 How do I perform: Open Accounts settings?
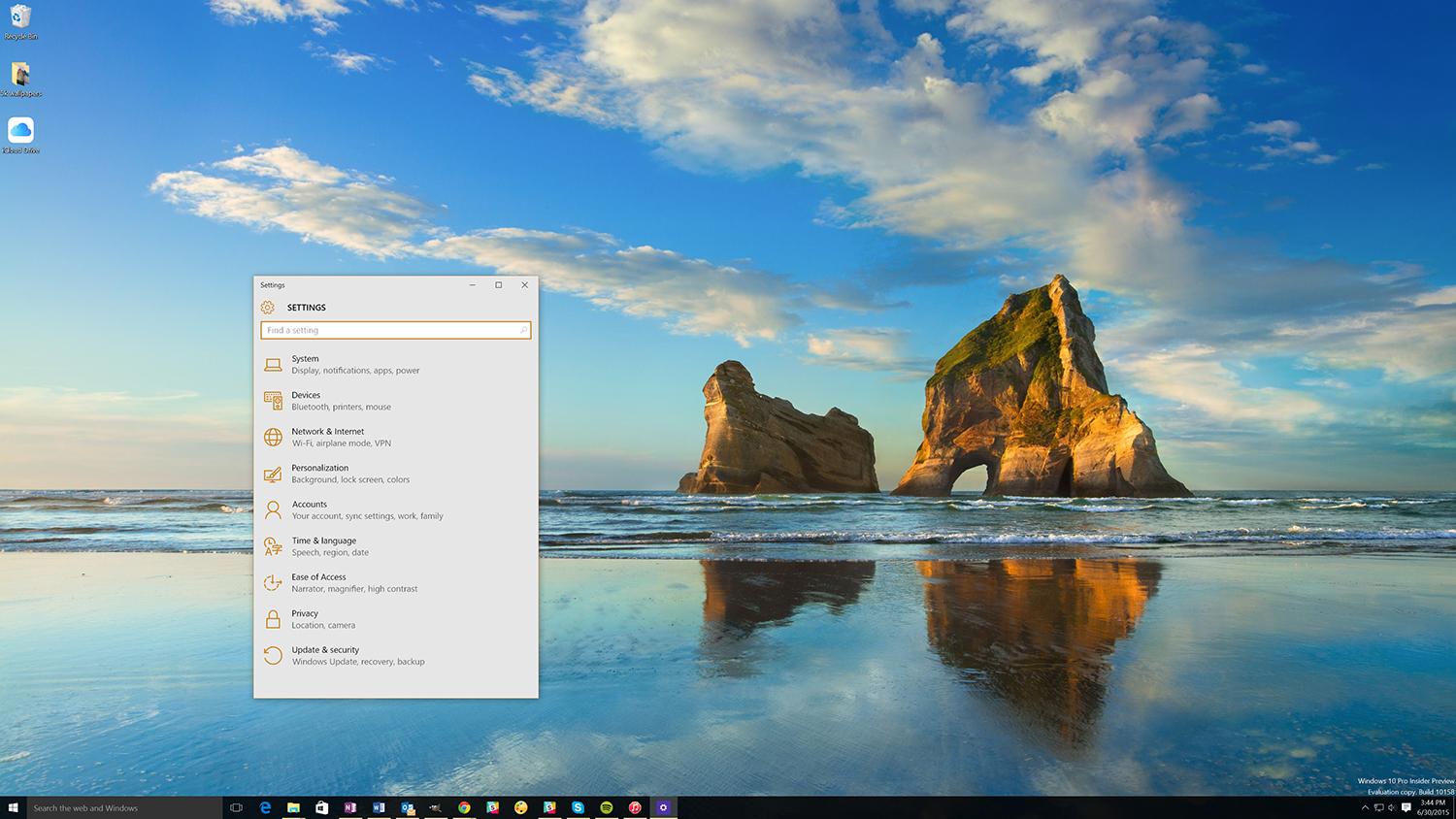click(x=395, y=510)
